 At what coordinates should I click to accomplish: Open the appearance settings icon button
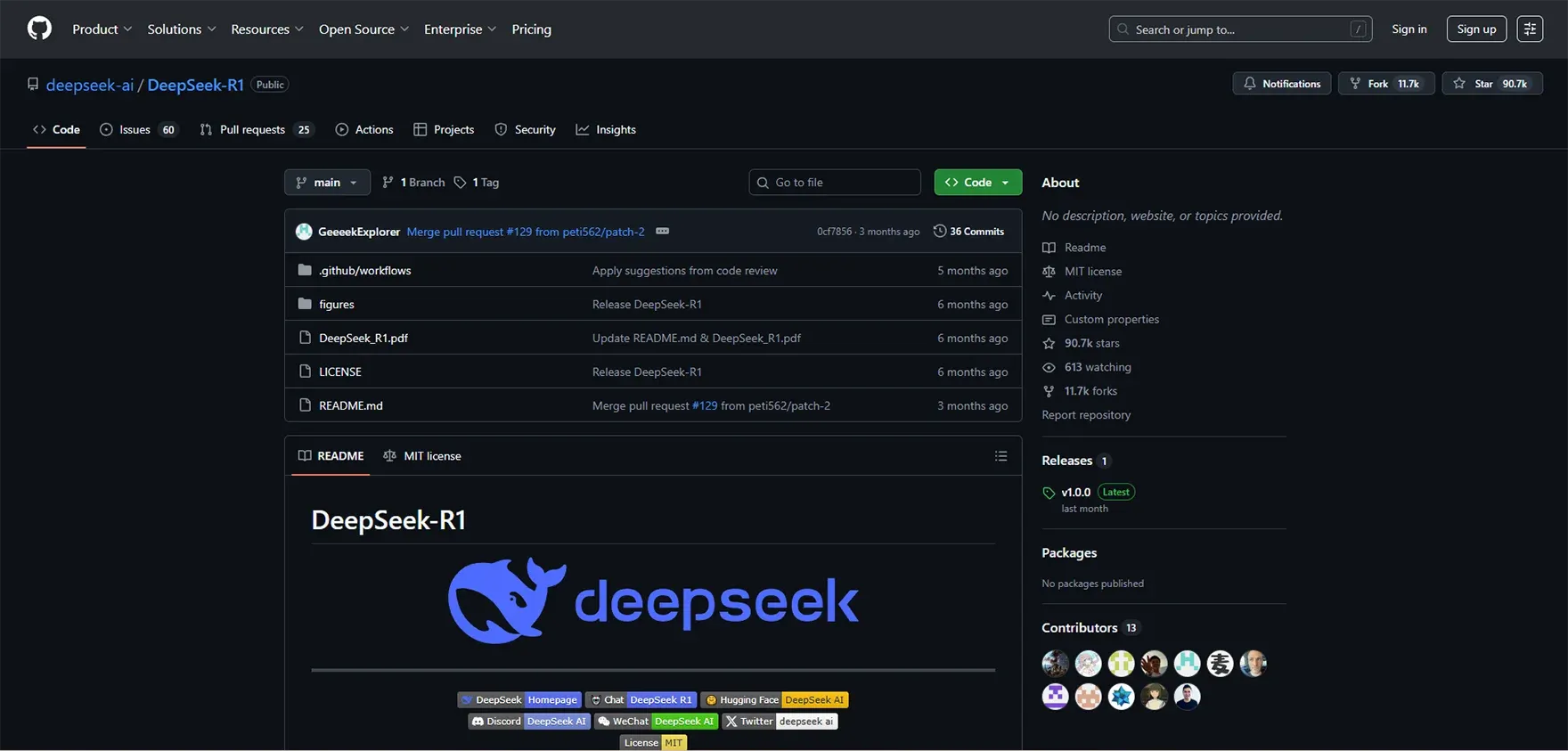(x=1530, y=29)
